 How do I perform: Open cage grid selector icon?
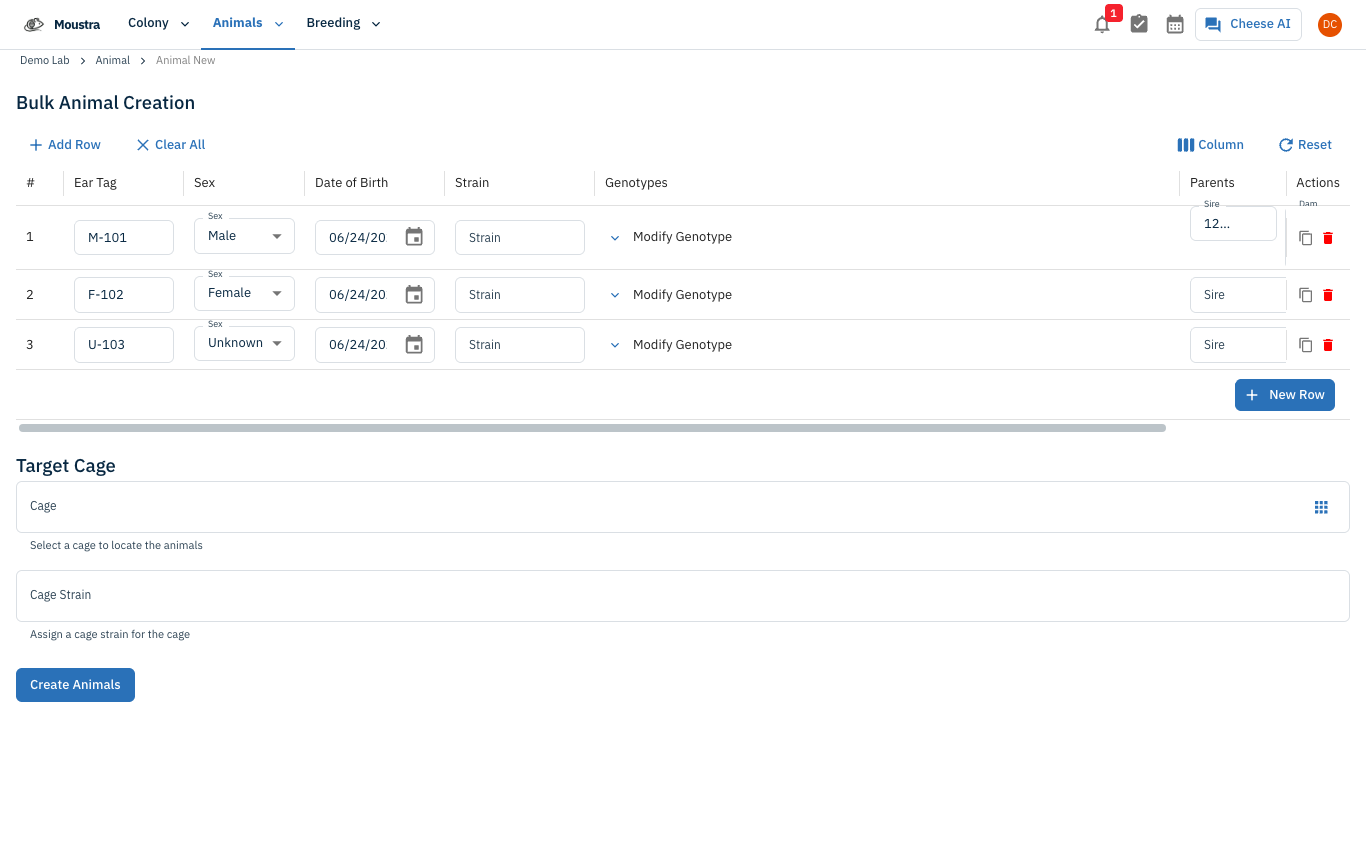click(1321, 507)
